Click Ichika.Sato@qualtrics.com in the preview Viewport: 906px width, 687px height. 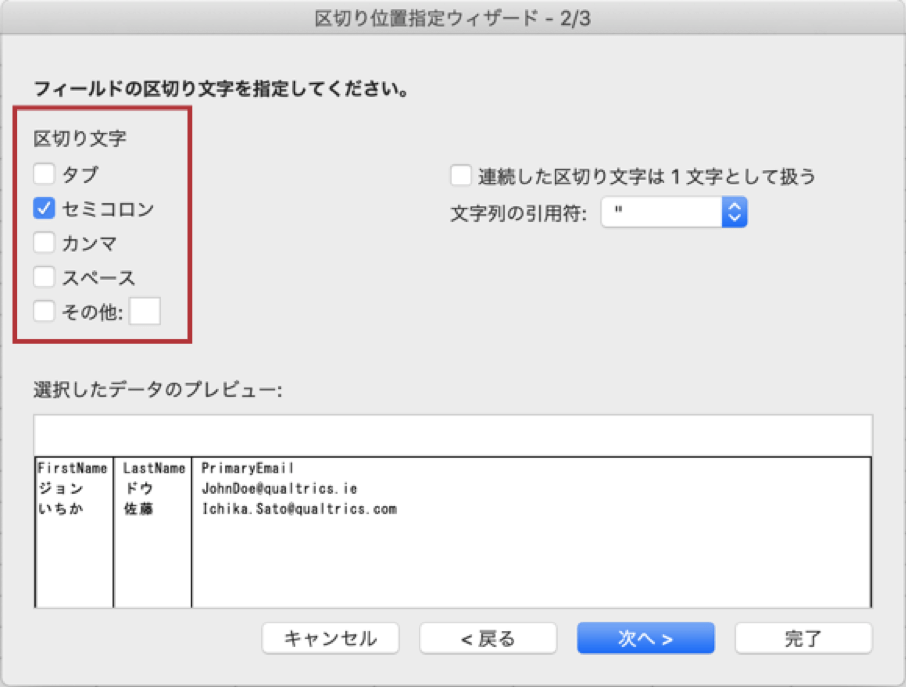[x=299, y=509]
